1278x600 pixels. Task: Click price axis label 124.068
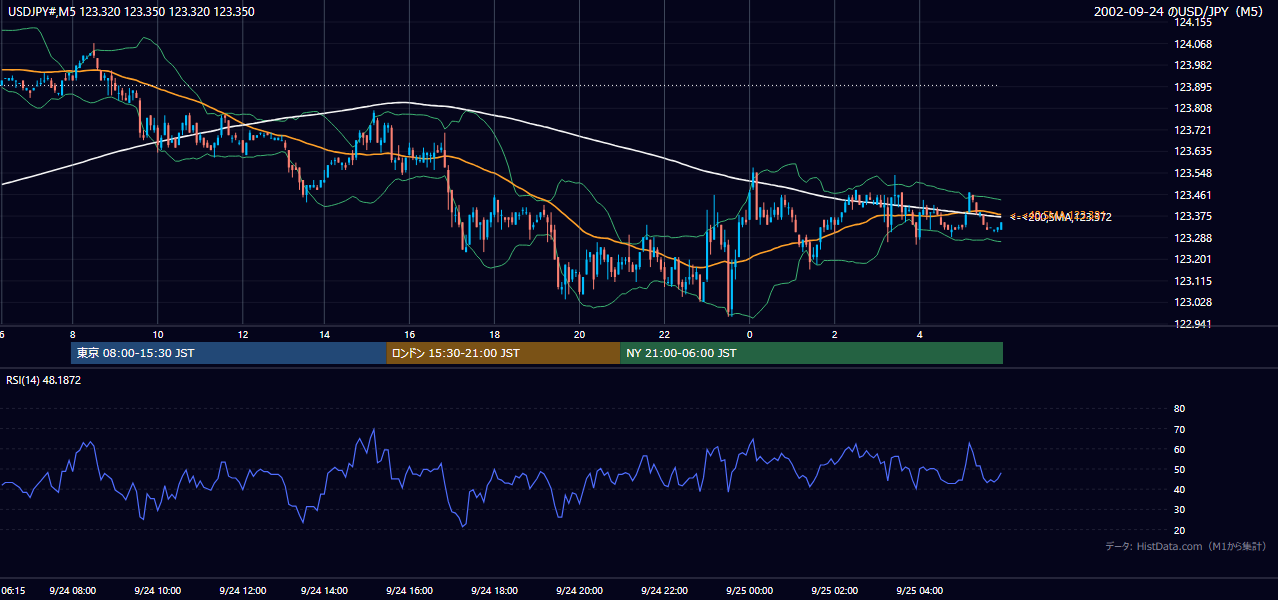pos(1192,44)
